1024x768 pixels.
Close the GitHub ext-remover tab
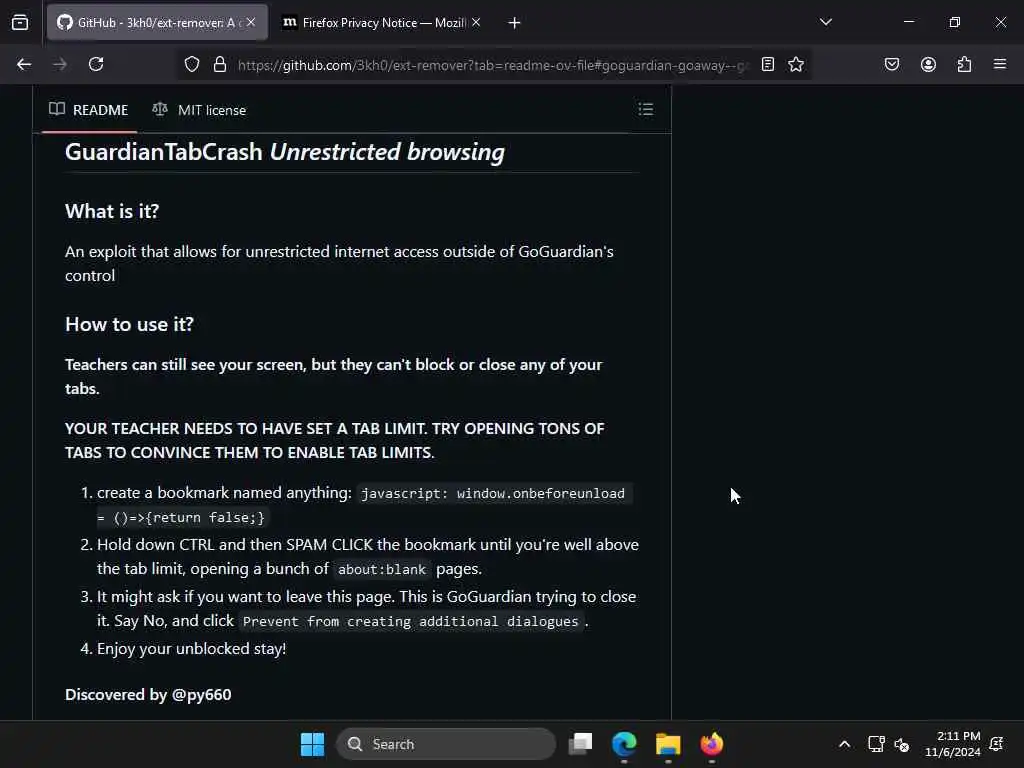251,22
